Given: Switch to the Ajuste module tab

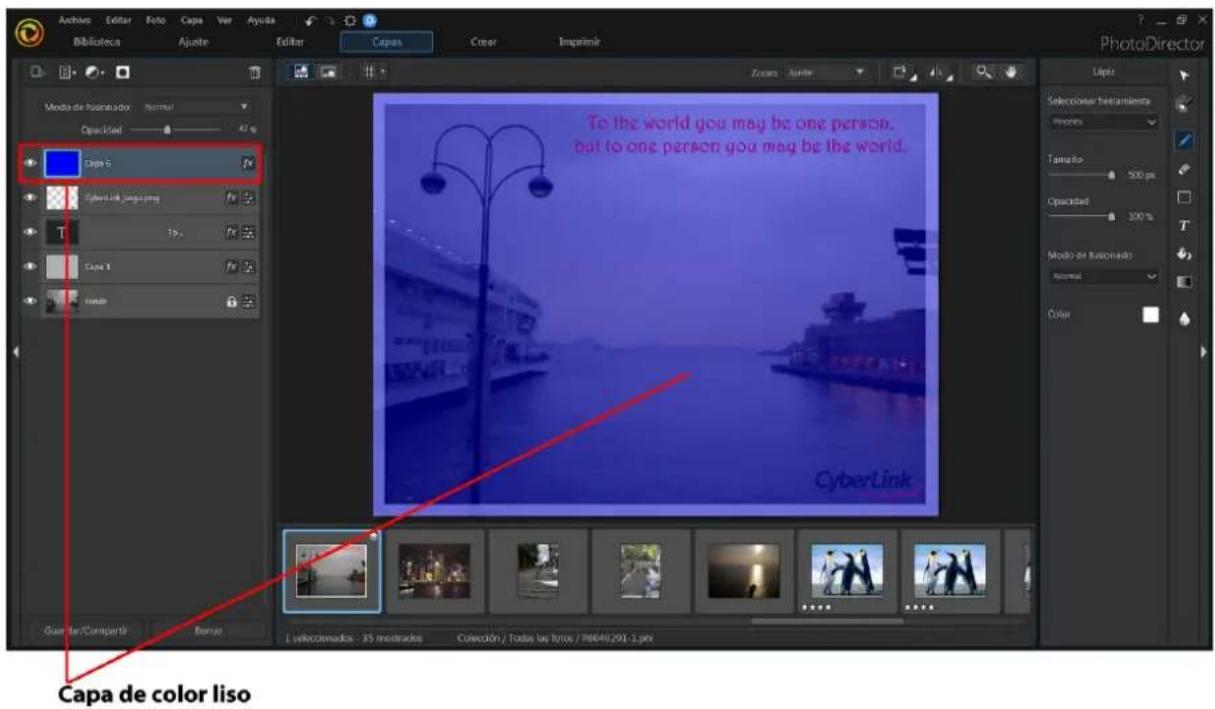Looking at the screenshot, I should (192, 42).
